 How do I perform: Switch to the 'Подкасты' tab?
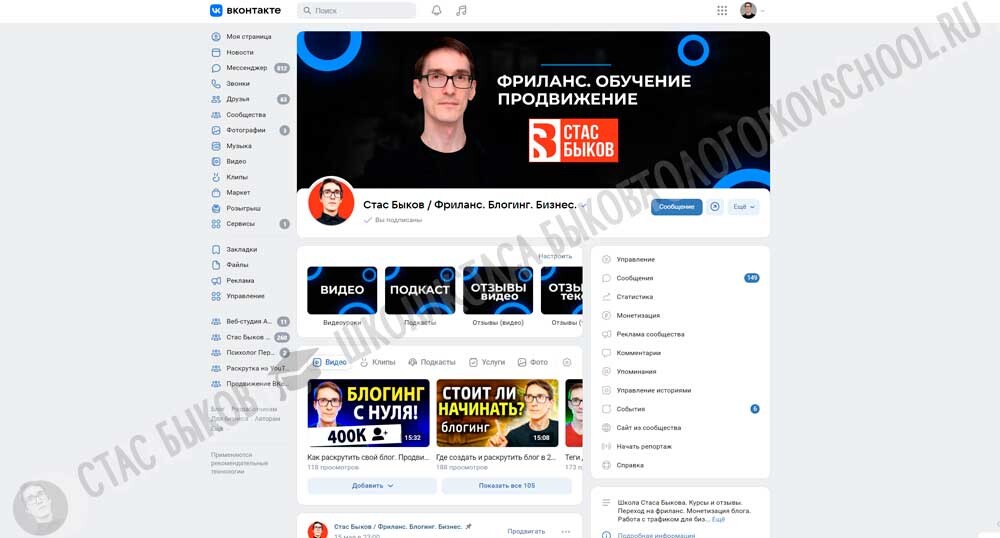431,362
